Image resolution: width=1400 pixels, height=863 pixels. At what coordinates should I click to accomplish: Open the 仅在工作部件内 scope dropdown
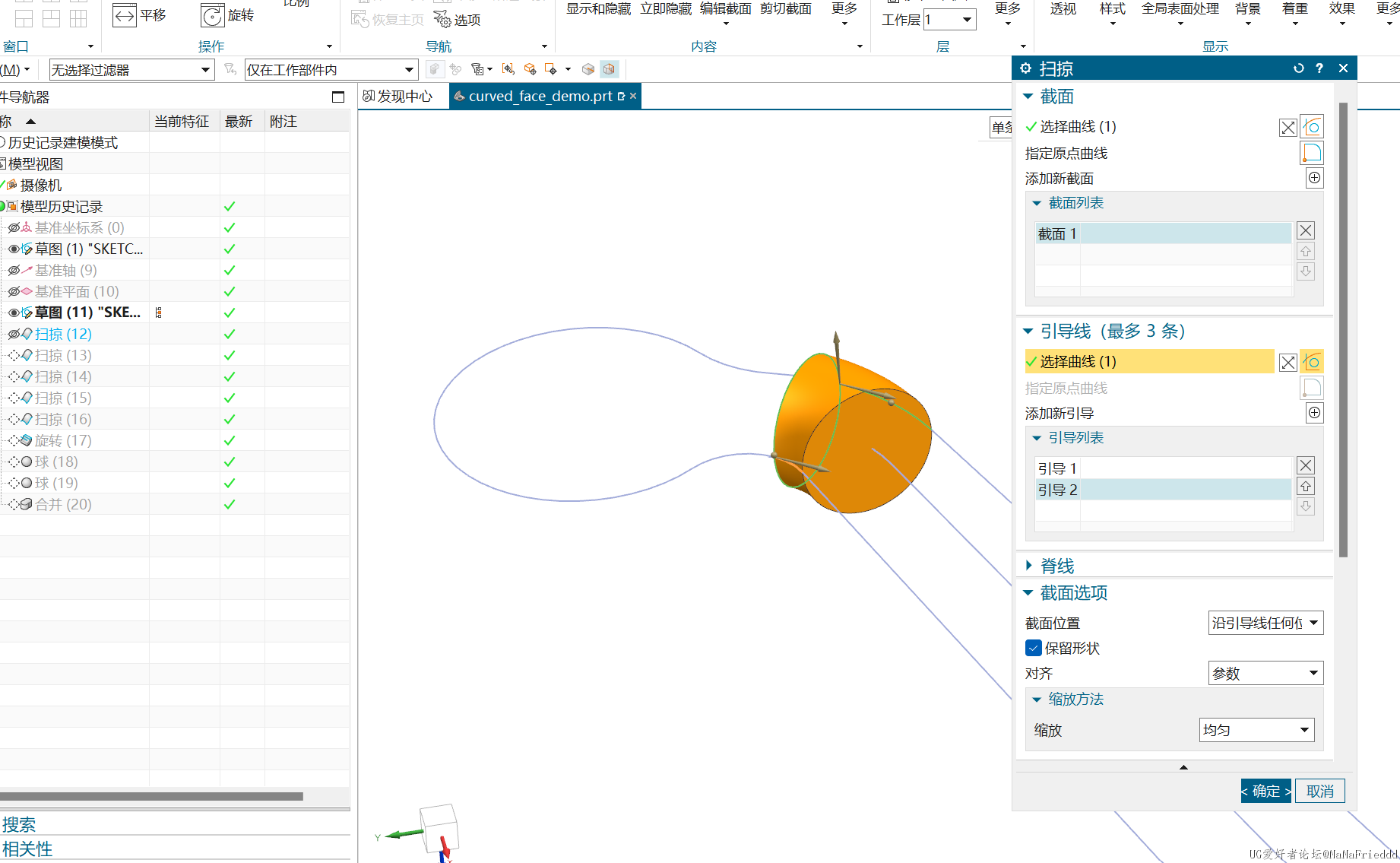(x=331, y=70)
